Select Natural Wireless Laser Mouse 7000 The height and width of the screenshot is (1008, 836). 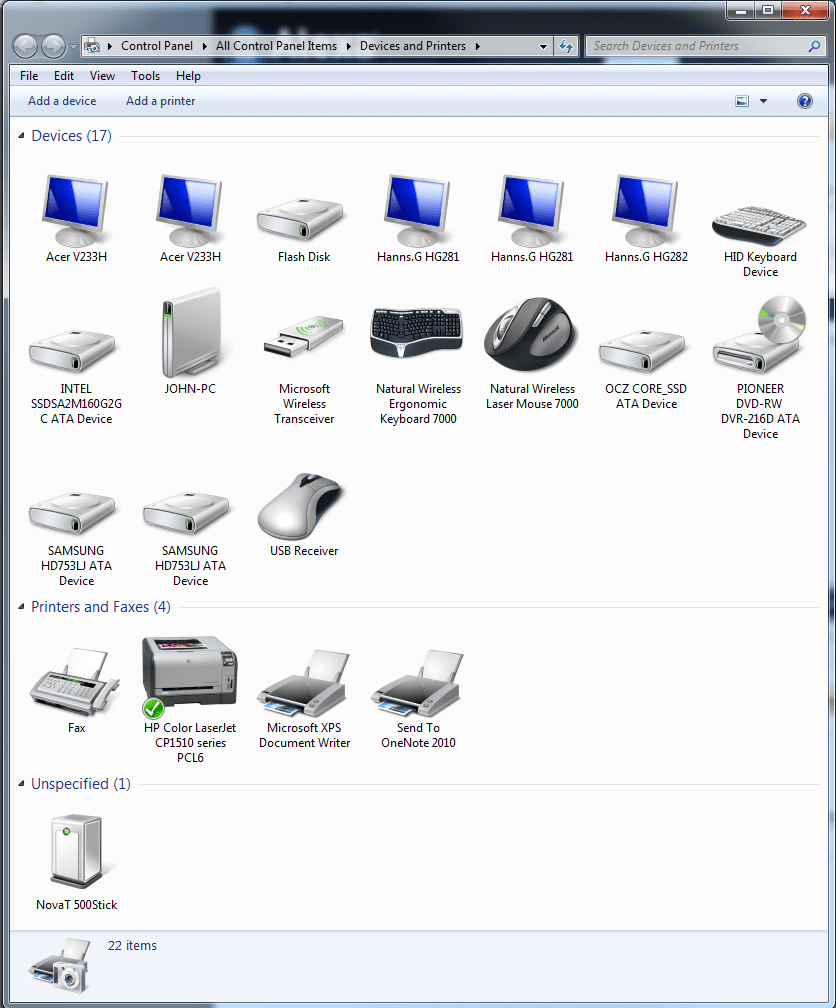coord(532,333)
